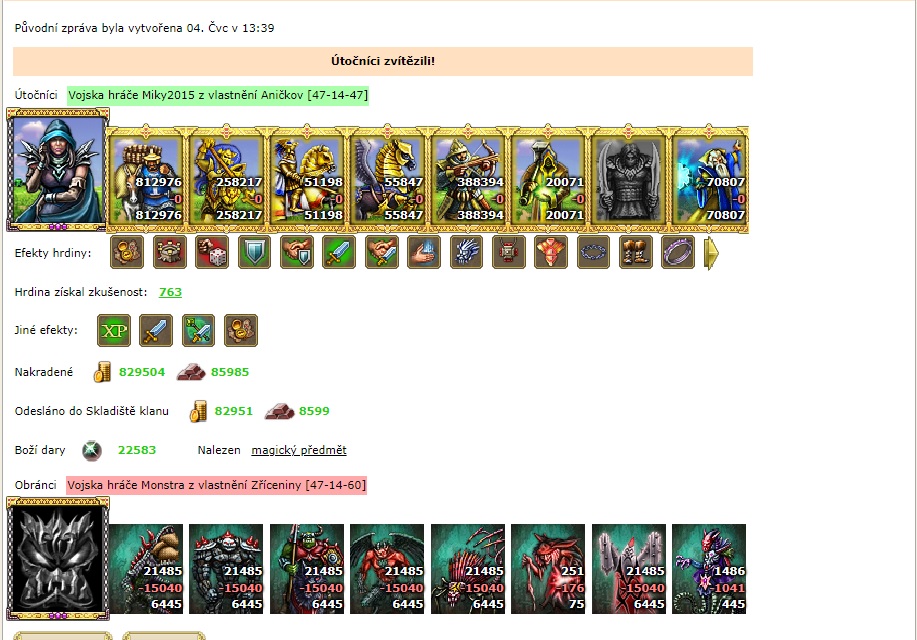Select the red demon defender unit 251

click(548, 569)
